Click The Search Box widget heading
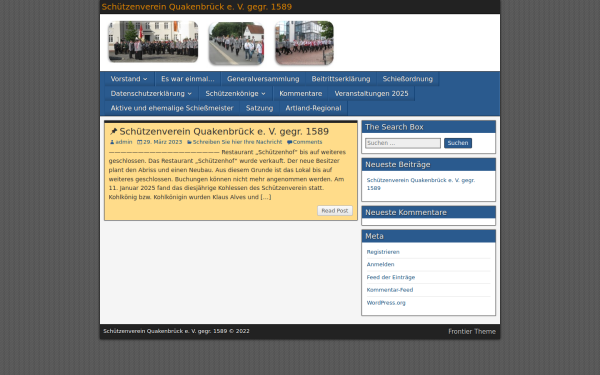600x375 pixels. point(429,127)
